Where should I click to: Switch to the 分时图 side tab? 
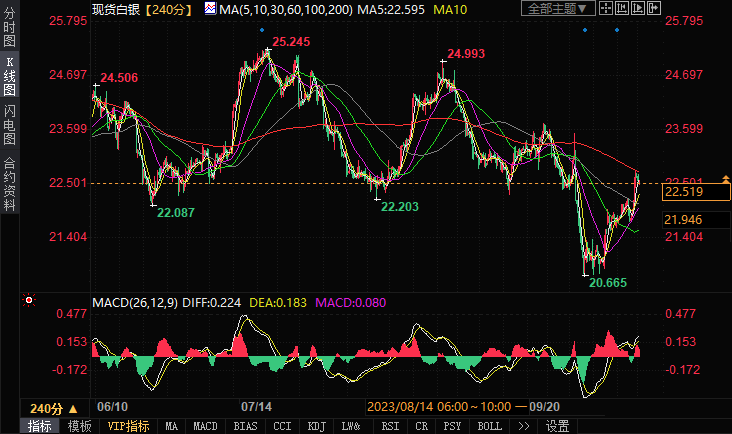tap(9, 28)
